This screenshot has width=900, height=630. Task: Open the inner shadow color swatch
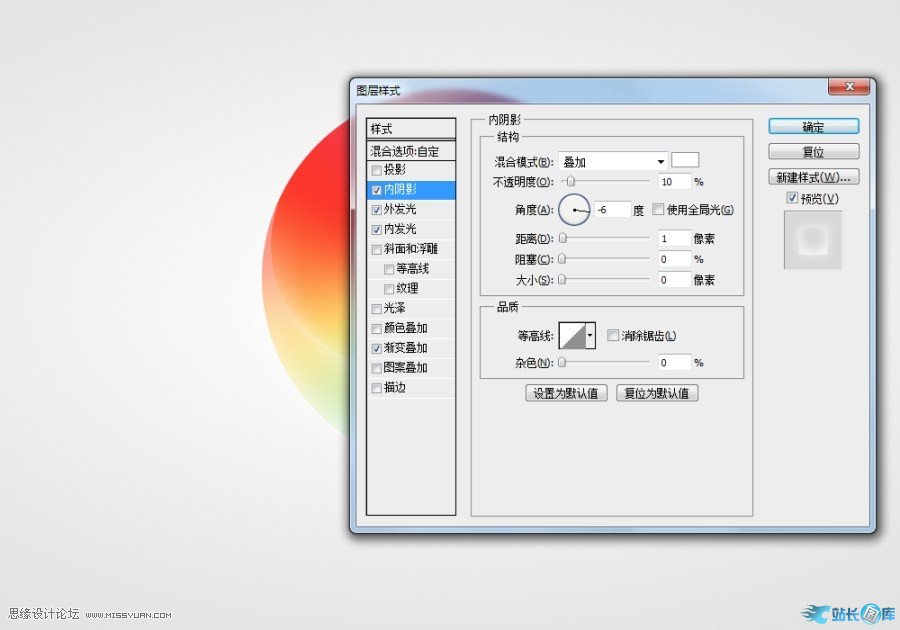coord(685,160)
